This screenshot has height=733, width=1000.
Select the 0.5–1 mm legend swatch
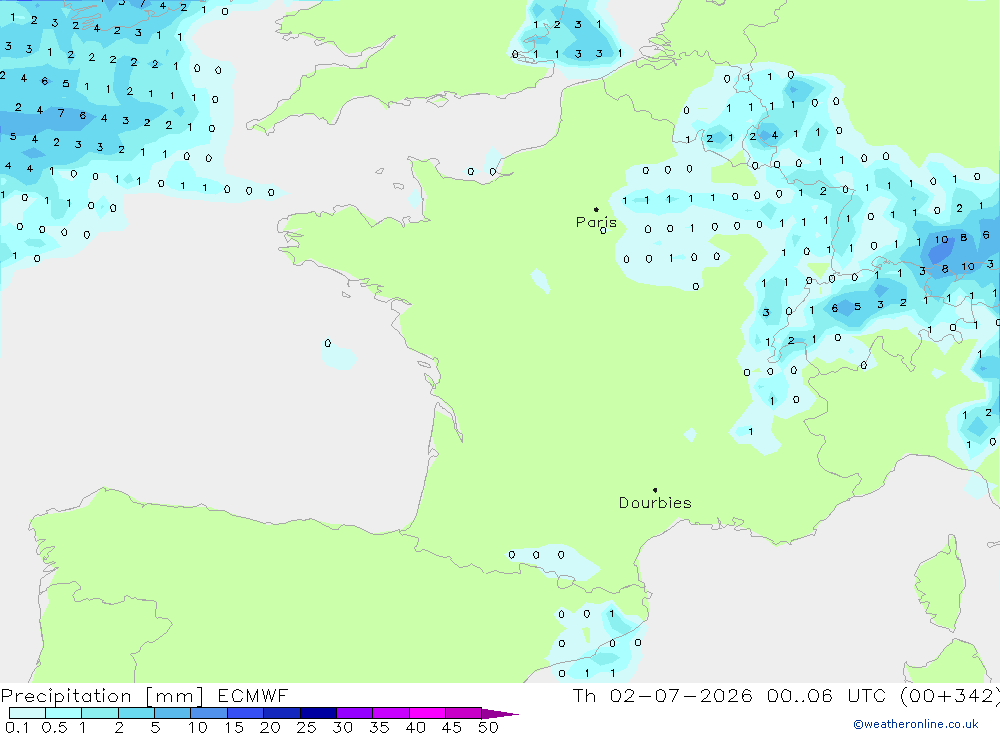[x=64, y=713]
